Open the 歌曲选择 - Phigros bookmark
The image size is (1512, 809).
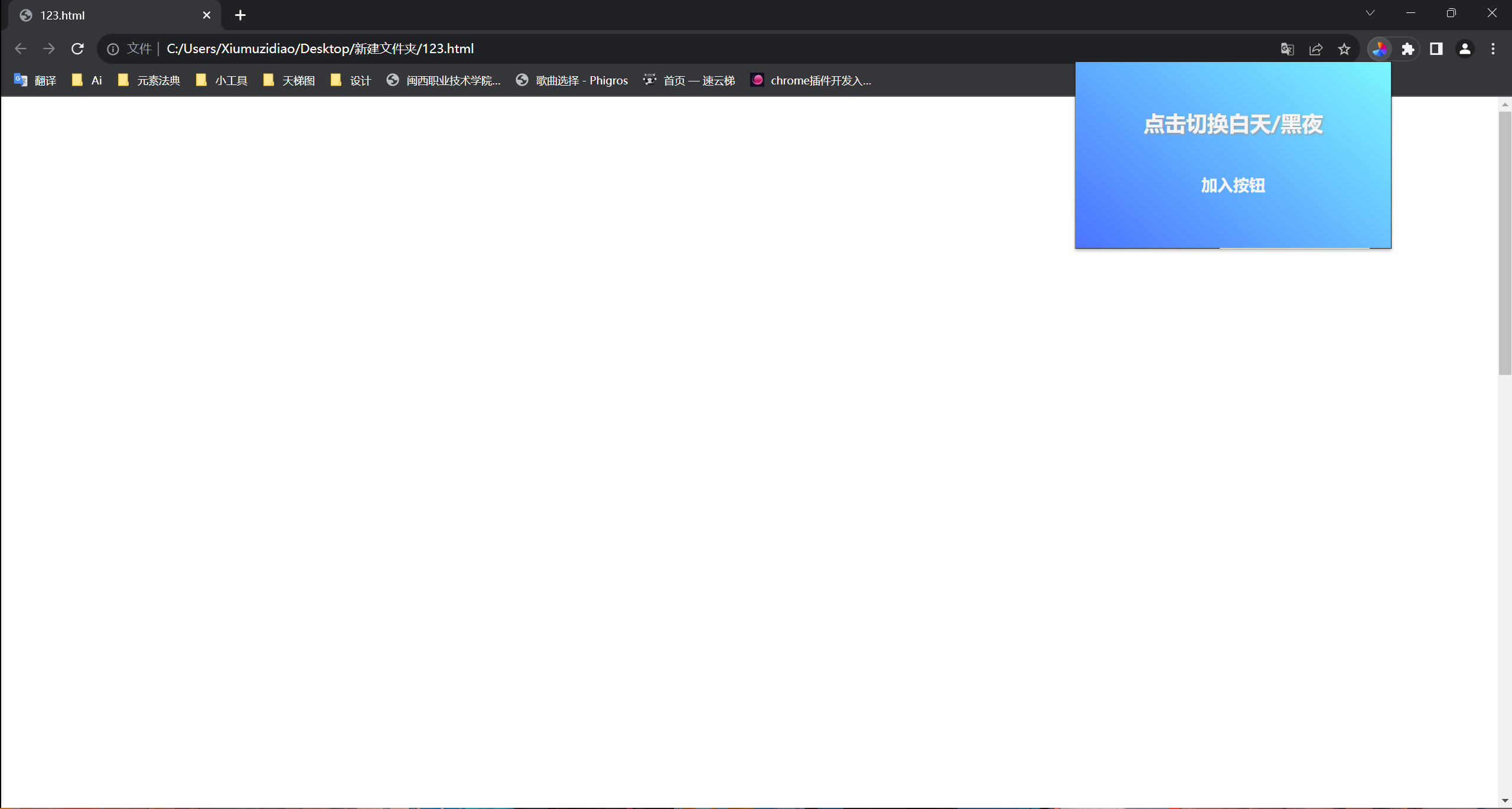(x=572, y=80)
